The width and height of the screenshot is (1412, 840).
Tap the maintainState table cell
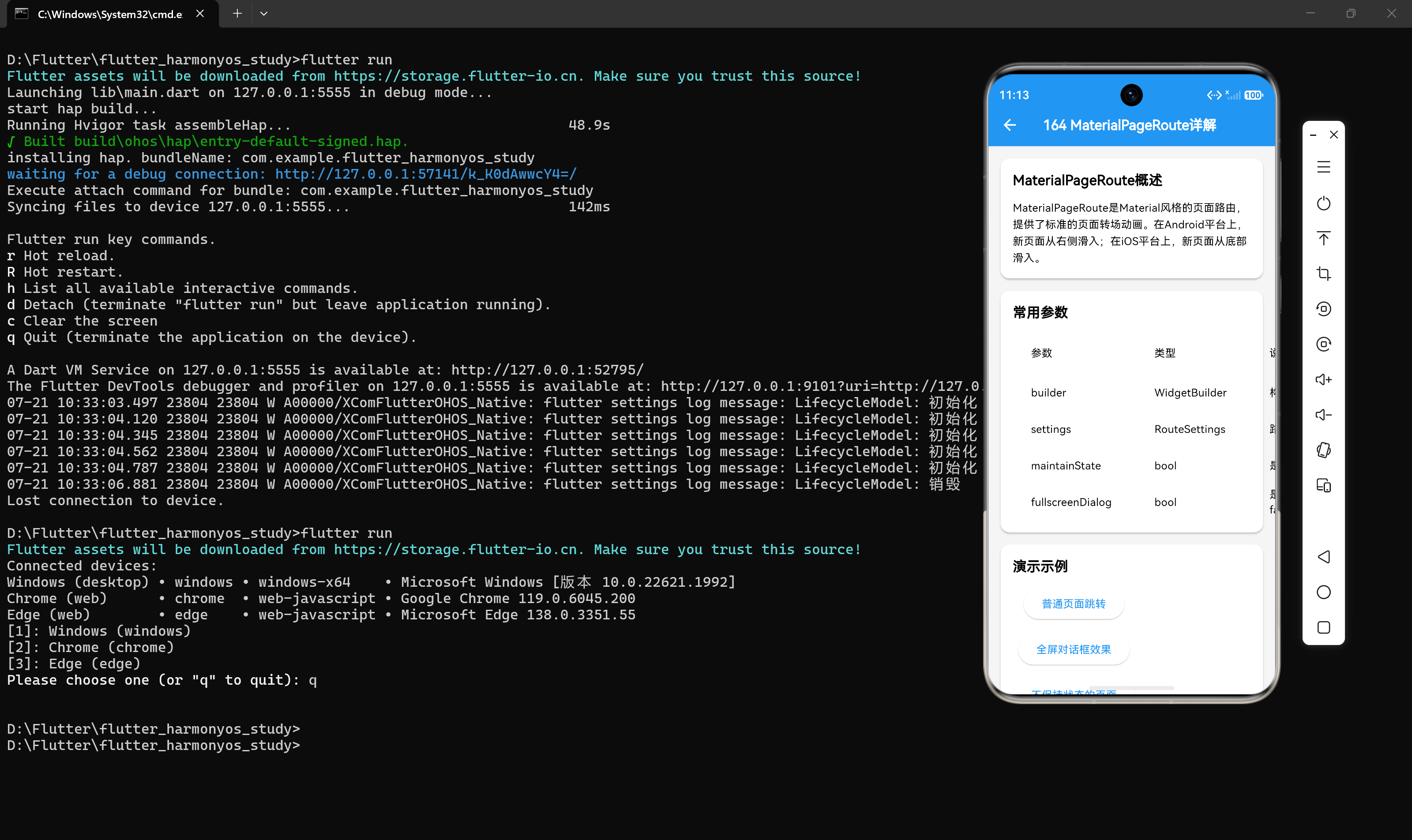(x=1066, y=466)
